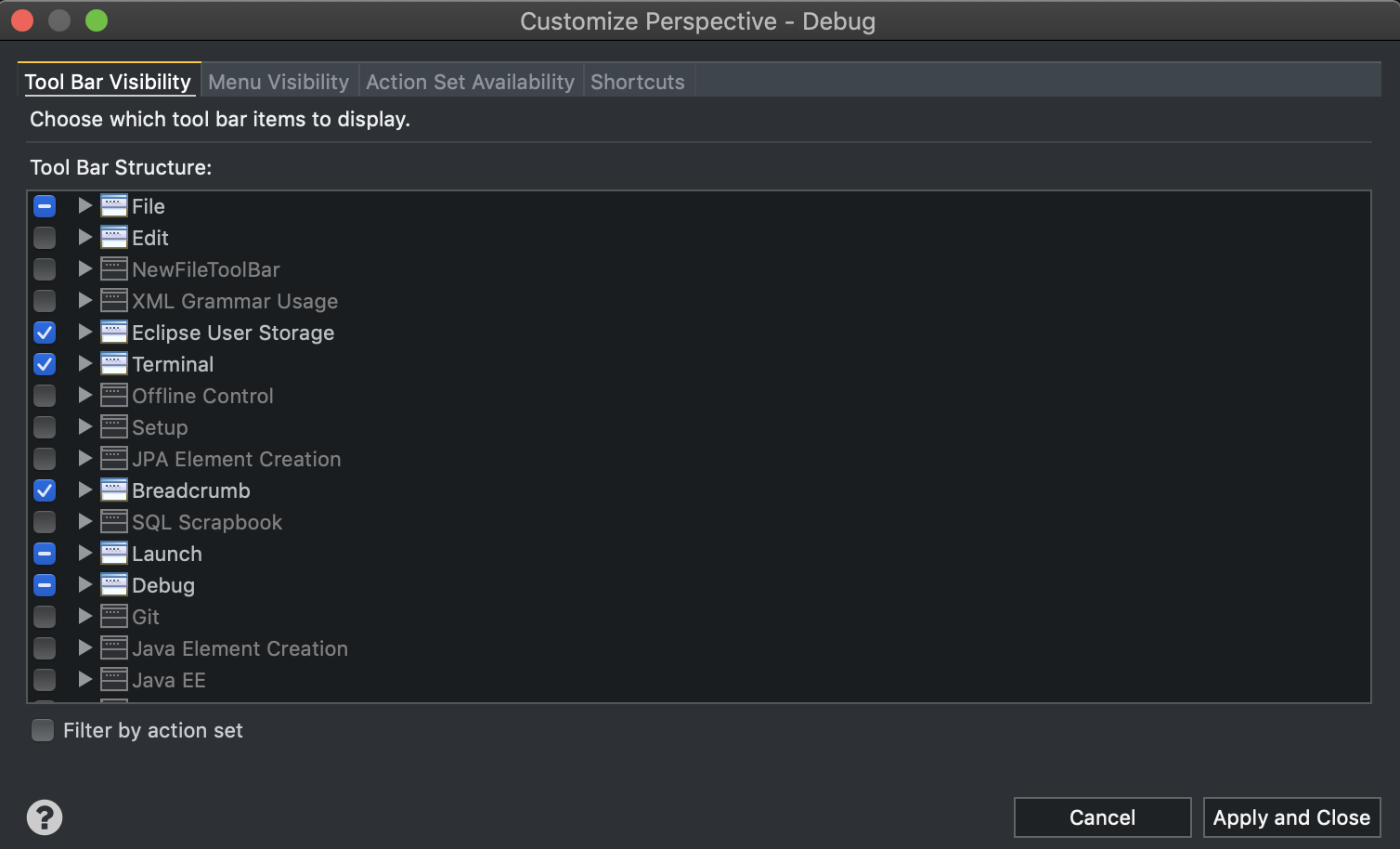Screen dimensions: 1400x849
Task: Switch to the Menu Visibility tab
Action: click(x=279, y=82)
